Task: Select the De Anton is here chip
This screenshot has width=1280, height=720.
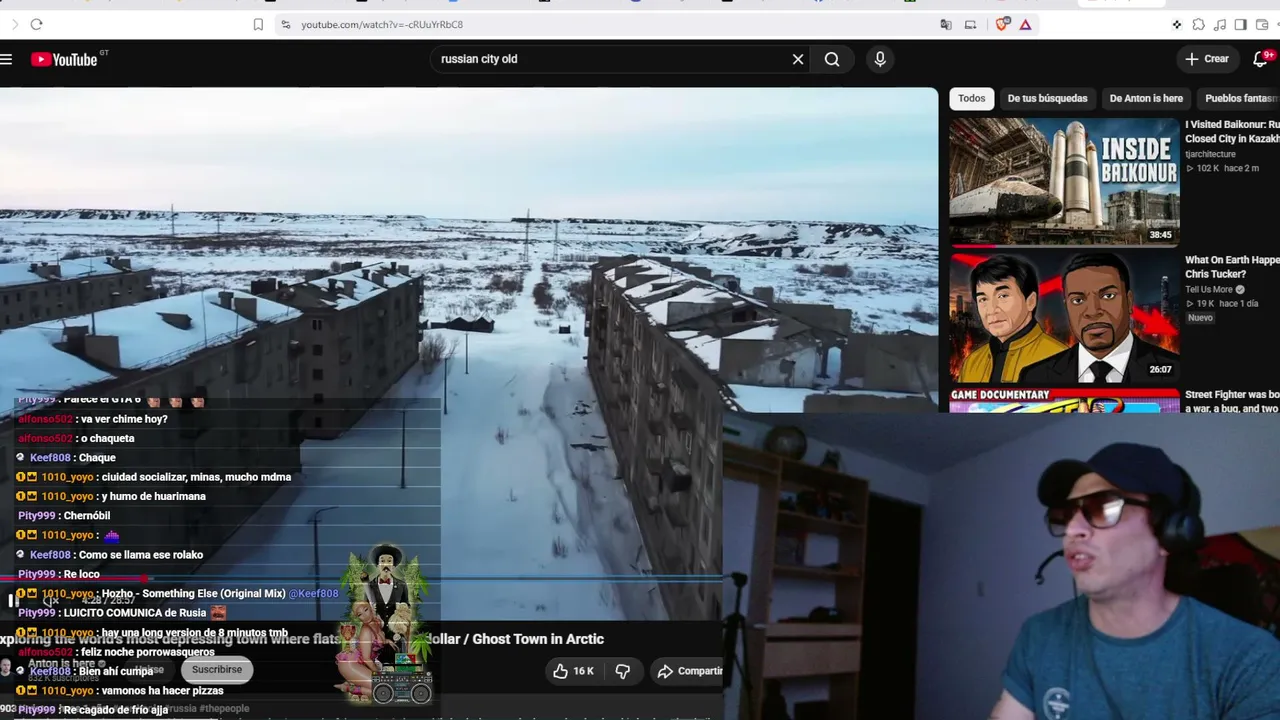Action: [1146, 98]
